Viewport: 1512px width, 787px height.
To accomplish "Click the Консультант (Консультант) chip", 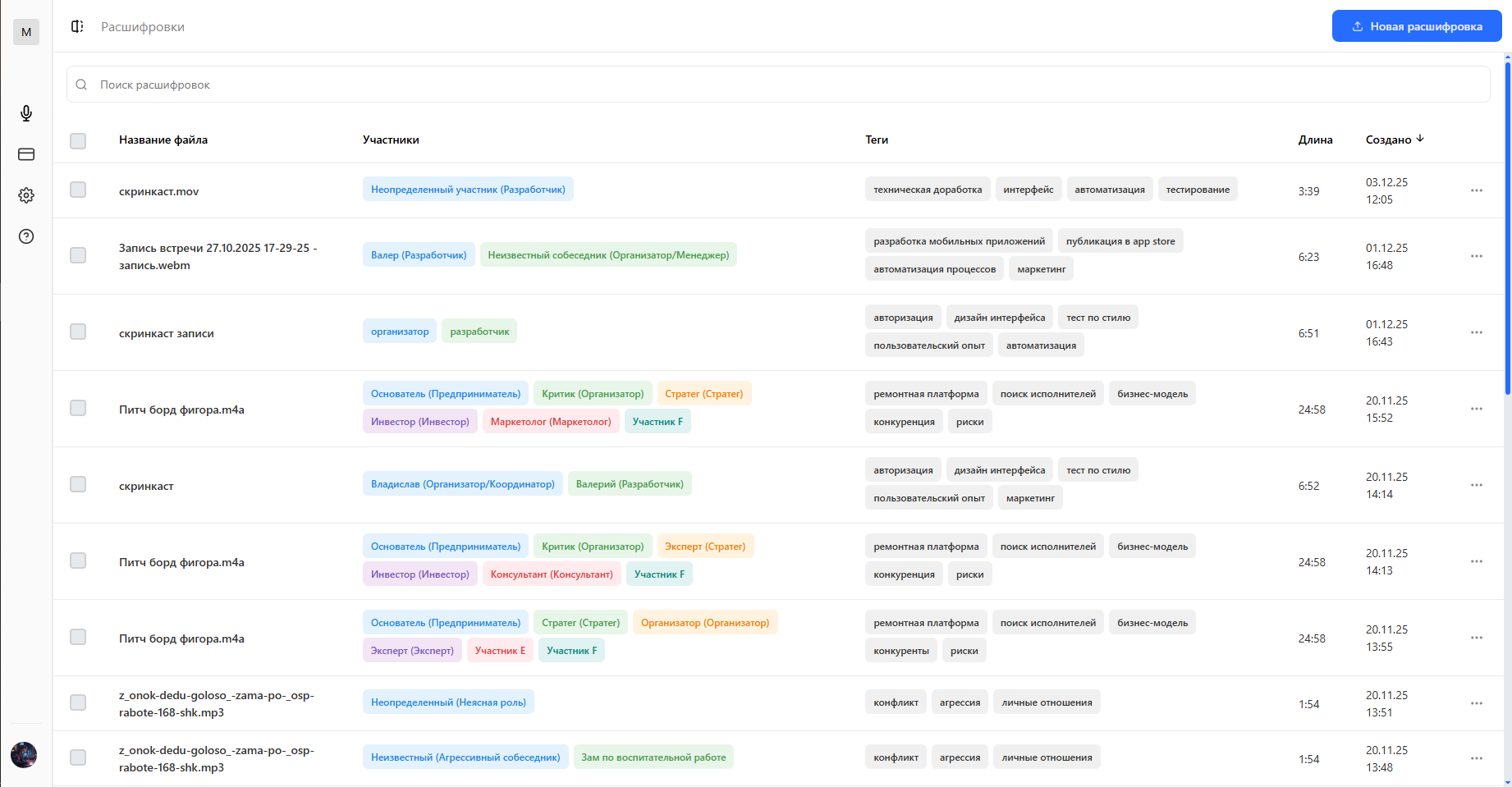I will [x=552, y=574].
